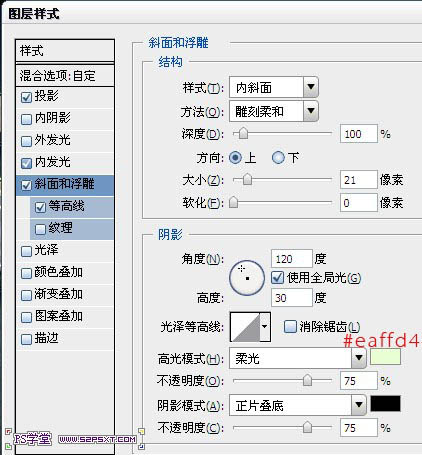Open the 高光模式 dropdown showing 柔光
This screenshot has height=455, width=422.
(298, 358)
